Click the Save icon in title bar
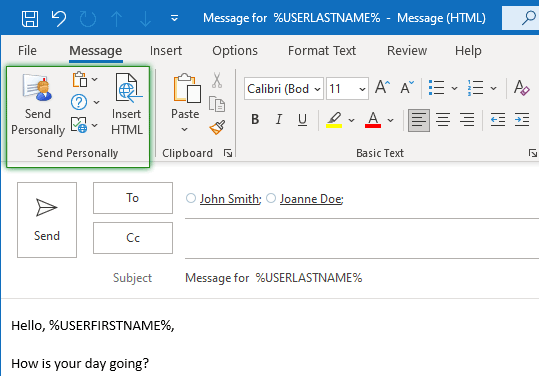Viewport: 539px width, 376px height. (x=30, y=18)
